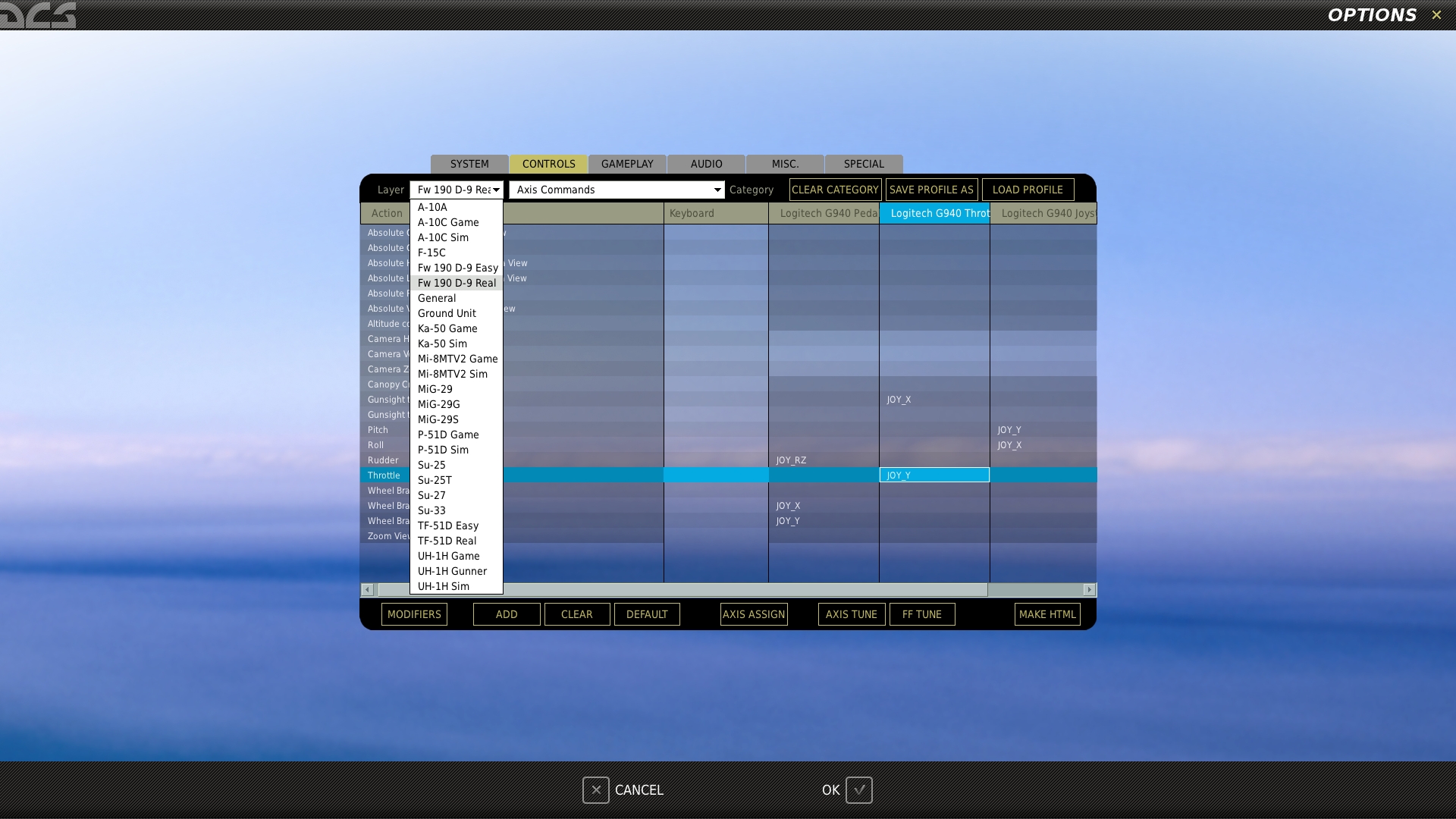Select Su-27 layer
This screenshot has width=1456, height=819.
[457, 495]
